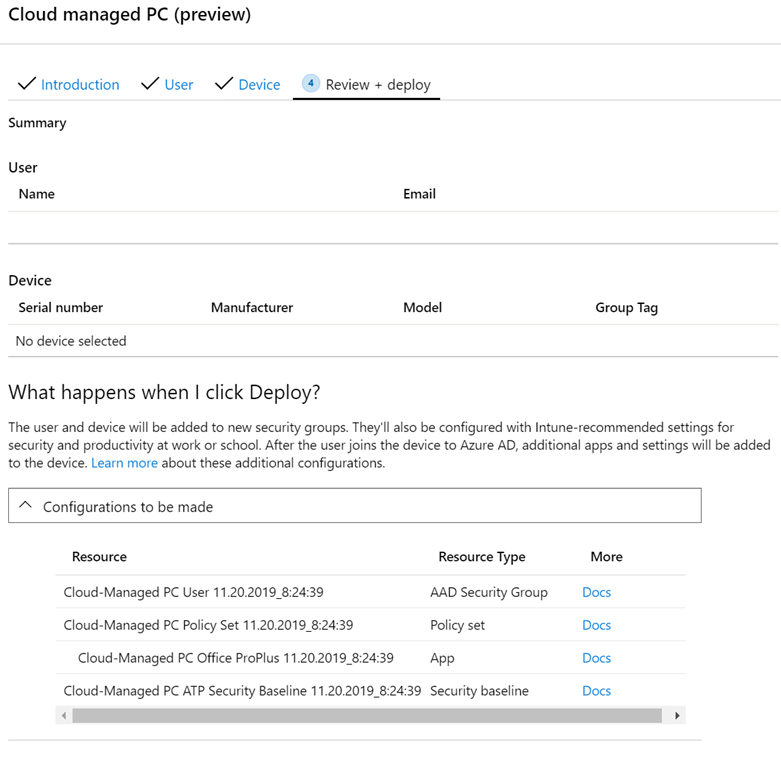
Task: Collapse using the chevron up icon
Action: point(26,506)
